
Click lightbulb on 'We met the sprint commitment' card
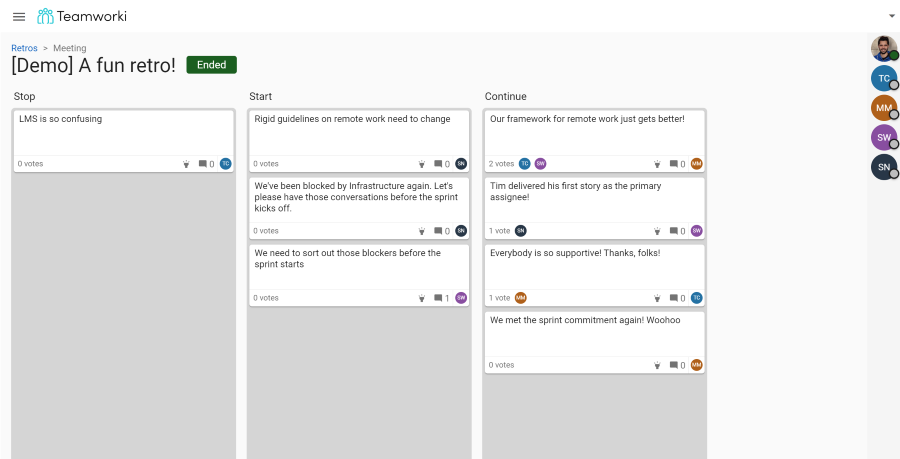[657, 365]
